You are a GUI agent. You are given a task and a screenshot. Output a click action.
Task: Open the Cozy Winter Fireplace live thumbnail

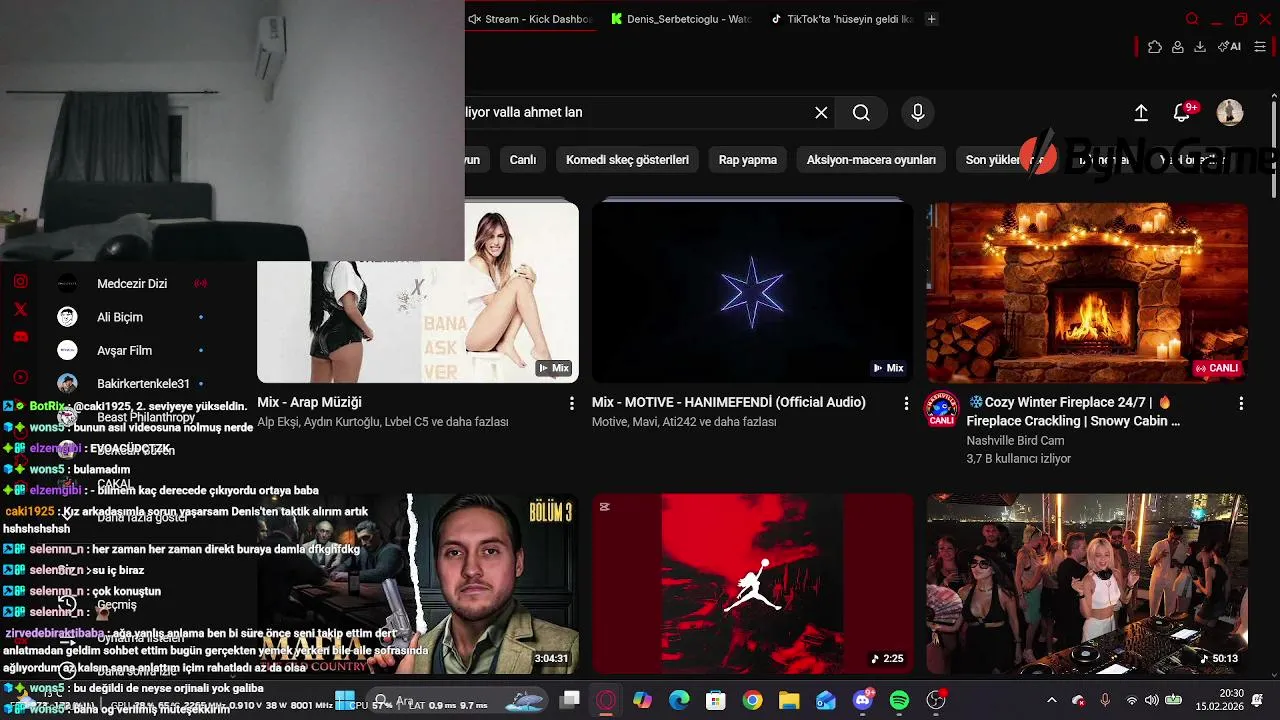(1087, 292)
